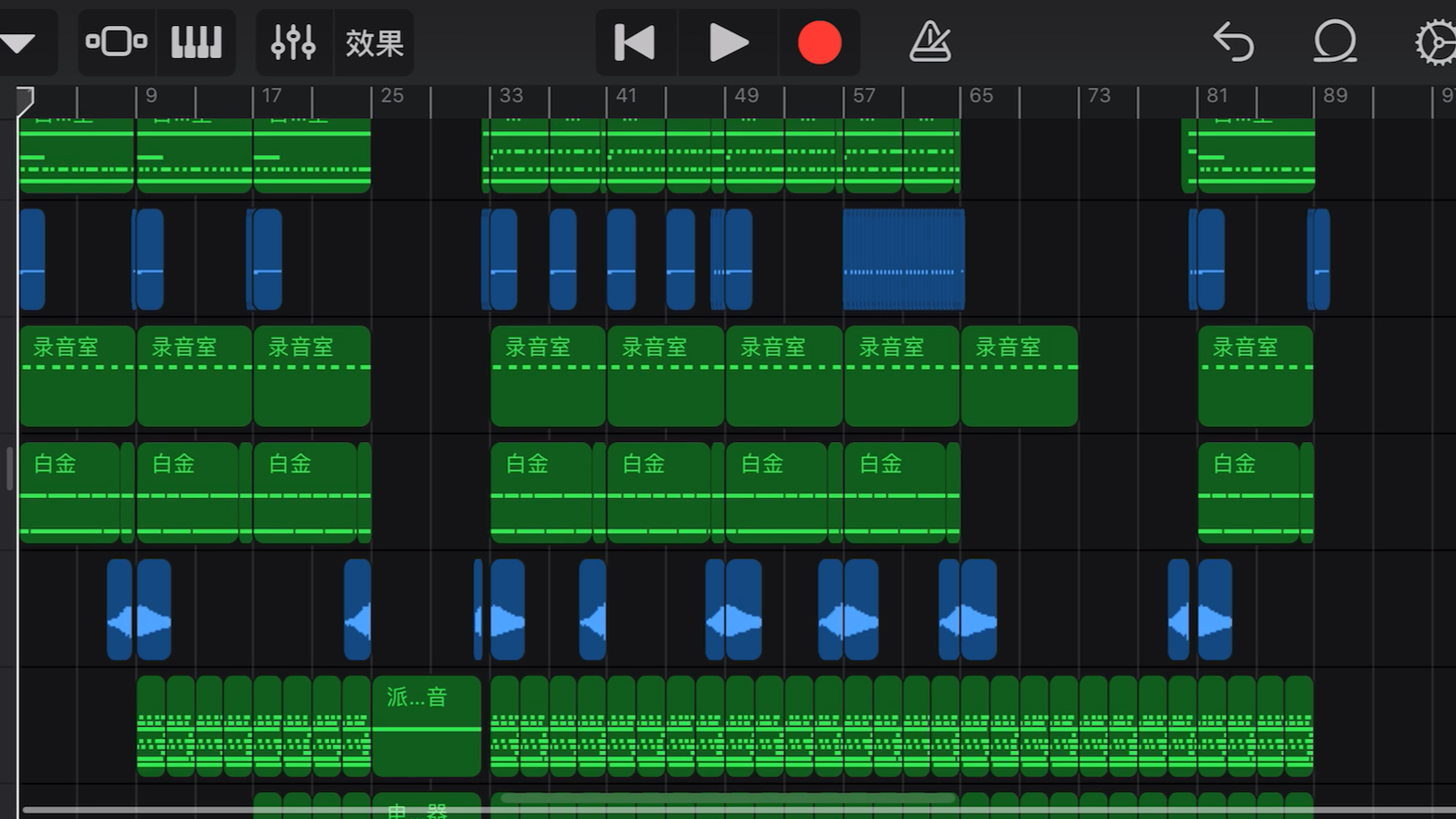Switch to the tracks view button
The height and width of the screenshot is (819, 1456).
[116, 42]
